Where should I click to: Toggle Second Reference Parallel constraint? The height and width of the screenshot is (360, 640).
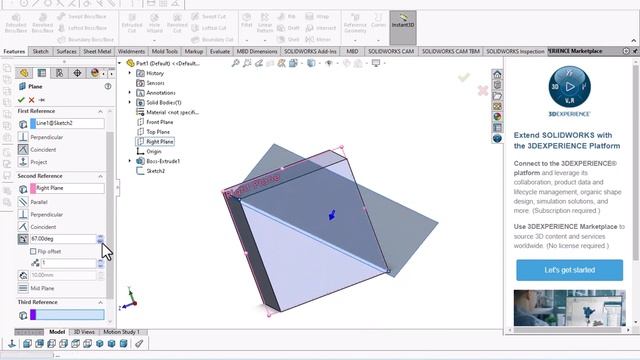click(23, 202)
